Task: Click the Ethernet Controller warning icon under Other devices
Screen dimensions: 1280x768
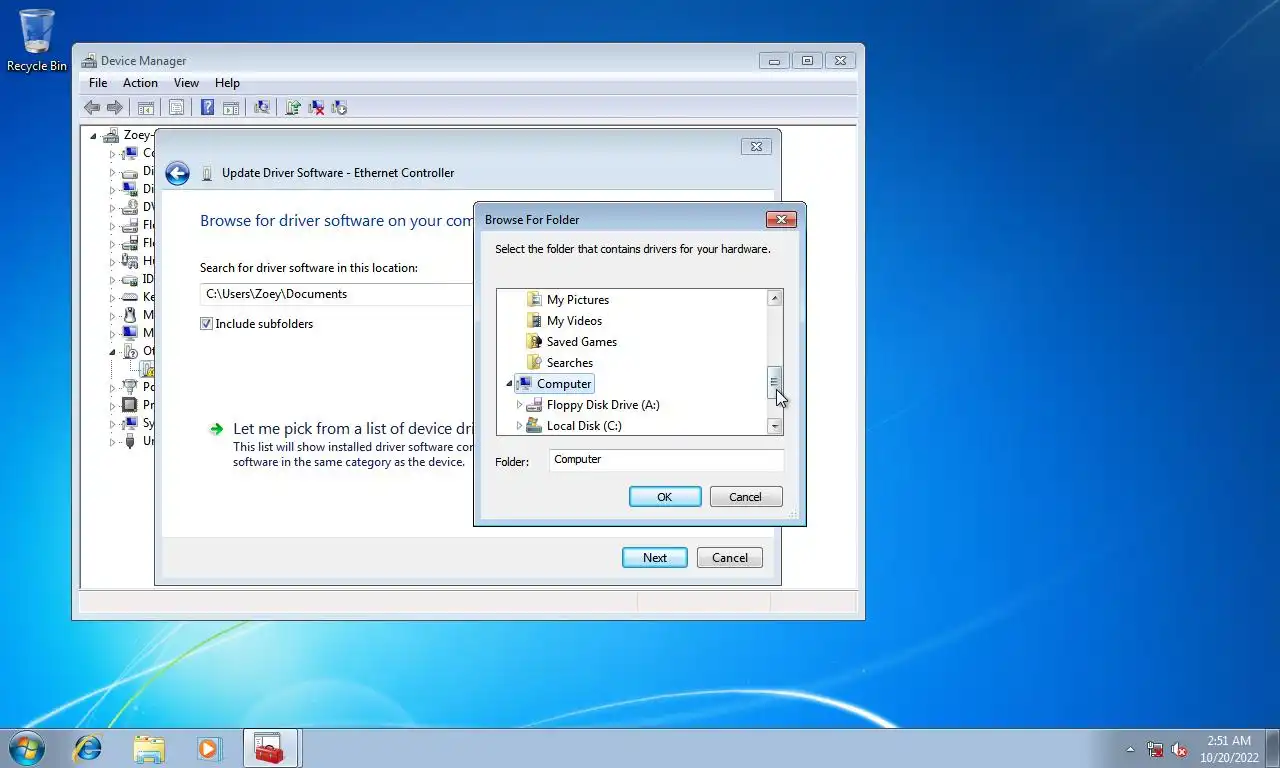Action: (146, 369)
